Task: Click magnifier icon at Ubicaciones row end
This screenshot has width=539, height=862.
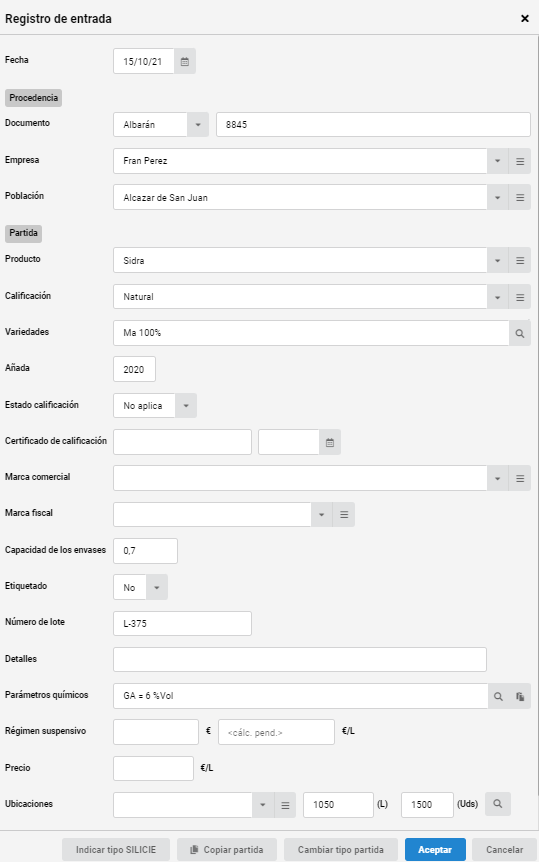Action: click(x=498, y=804)
